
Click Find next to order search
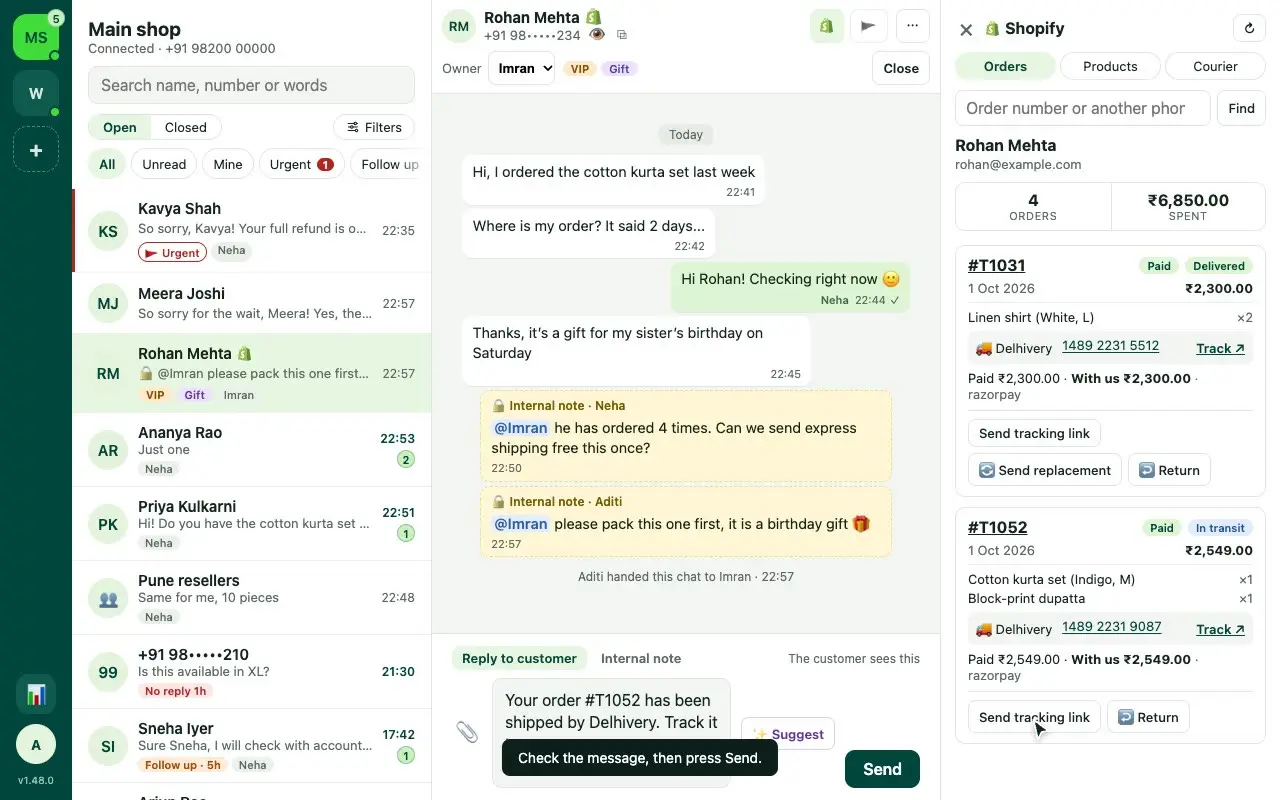[x=1241, y=108]
